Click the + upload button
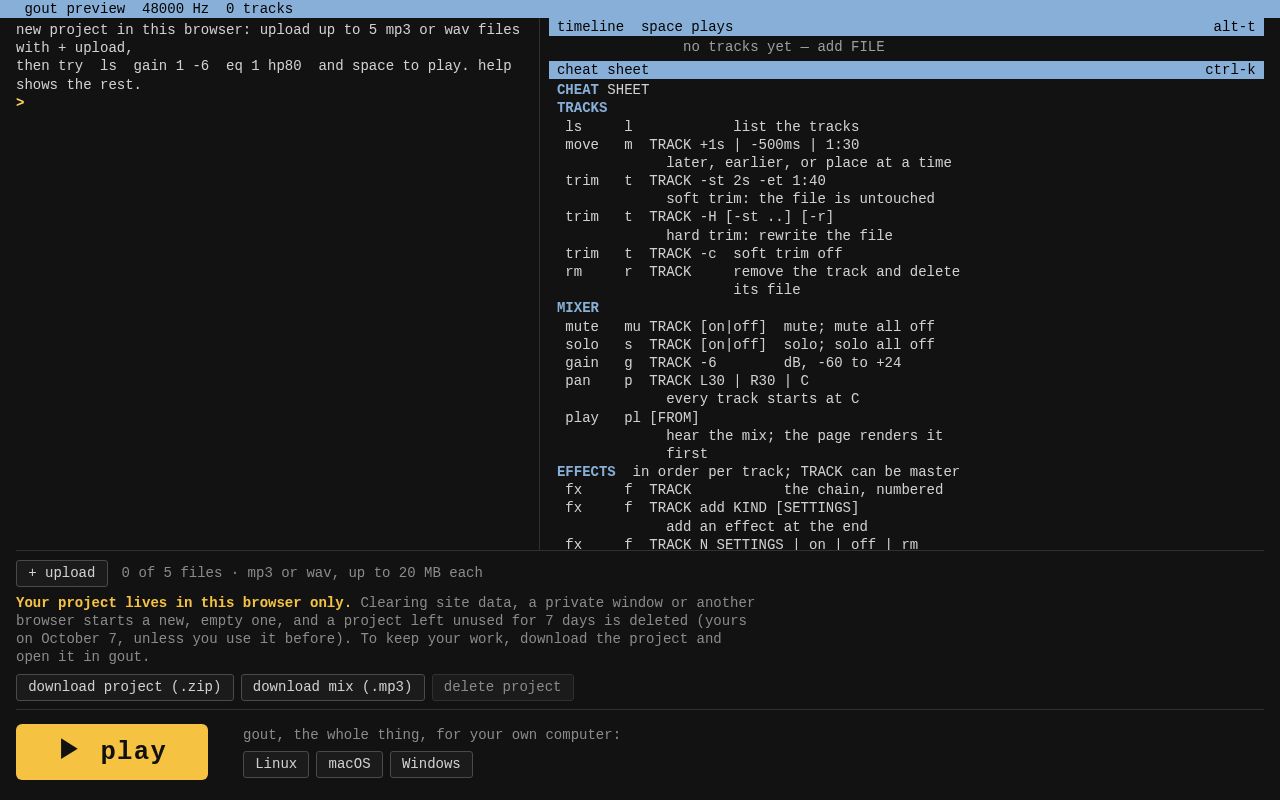Image resolution: width=1280 pixels, height=800 pixels. [x=62, y=573]
